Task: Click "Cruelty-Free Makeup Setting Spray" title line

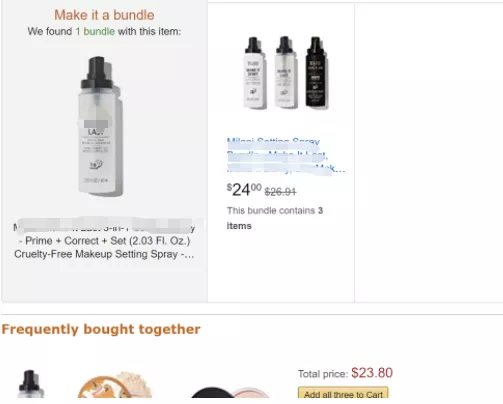Action: (x=96, y=254)
